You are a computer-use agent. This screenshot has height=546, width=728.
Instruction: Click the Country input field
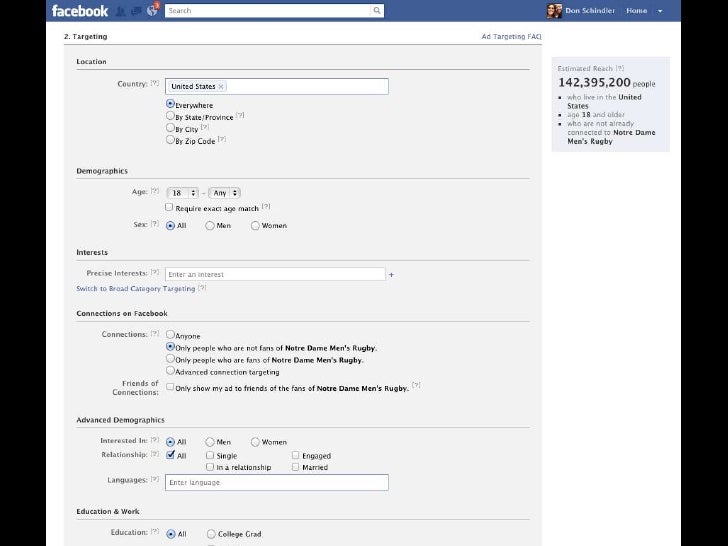[x=277, y=86]
